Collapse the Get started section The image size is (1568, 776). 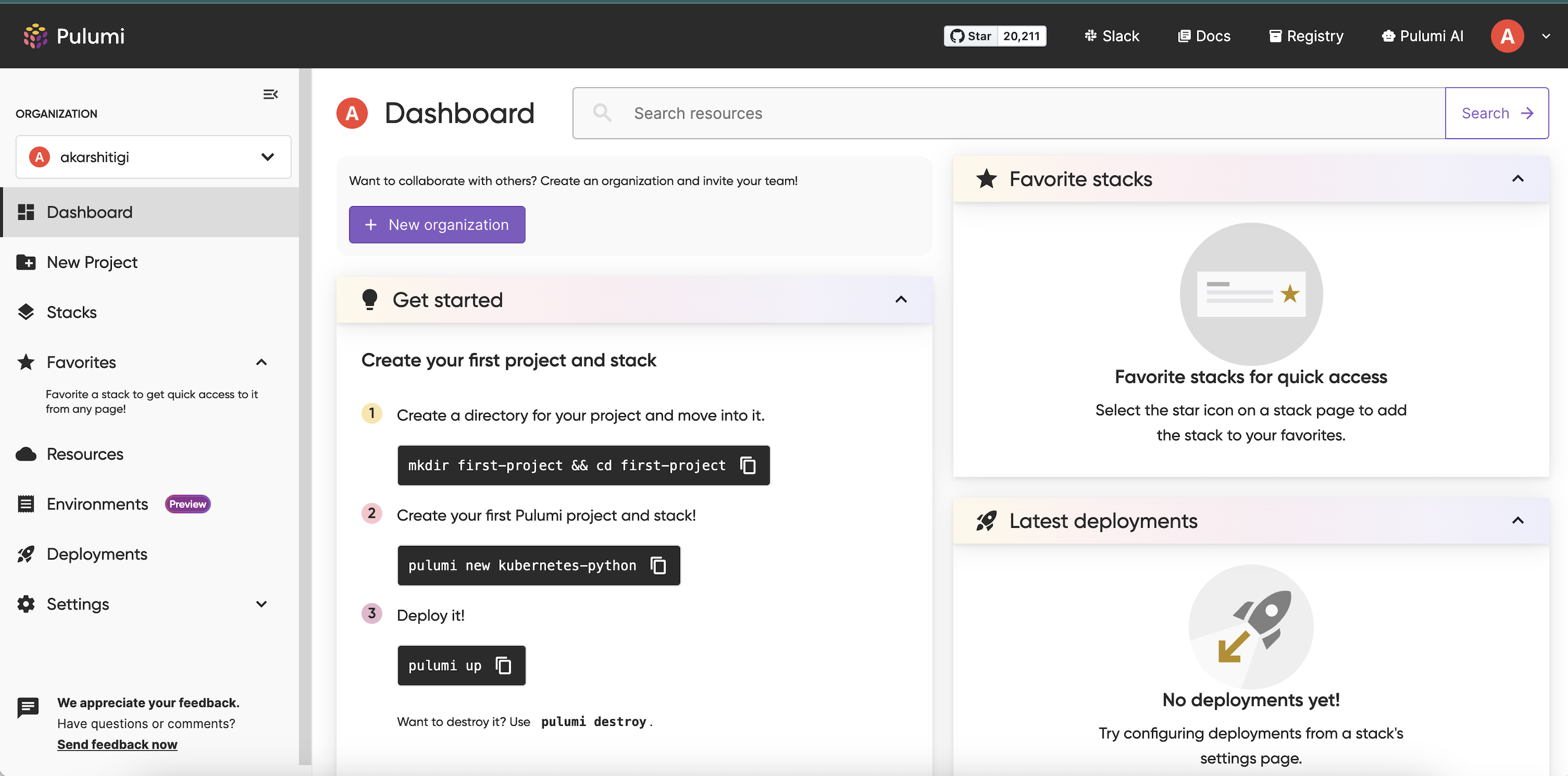pos(901,299)
